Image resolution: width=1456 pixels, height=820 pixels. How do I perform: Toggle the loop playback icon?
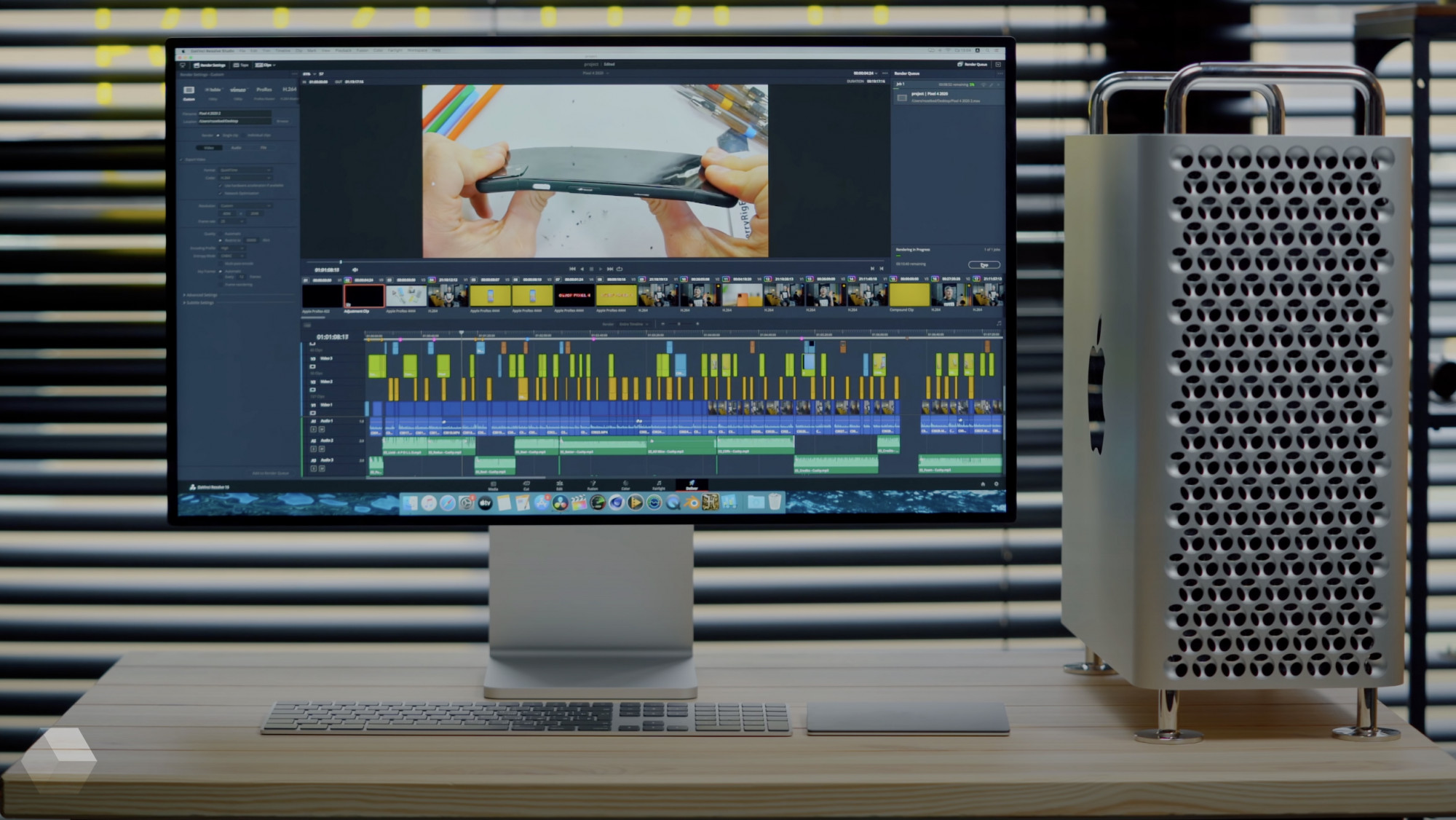(620, 269)
